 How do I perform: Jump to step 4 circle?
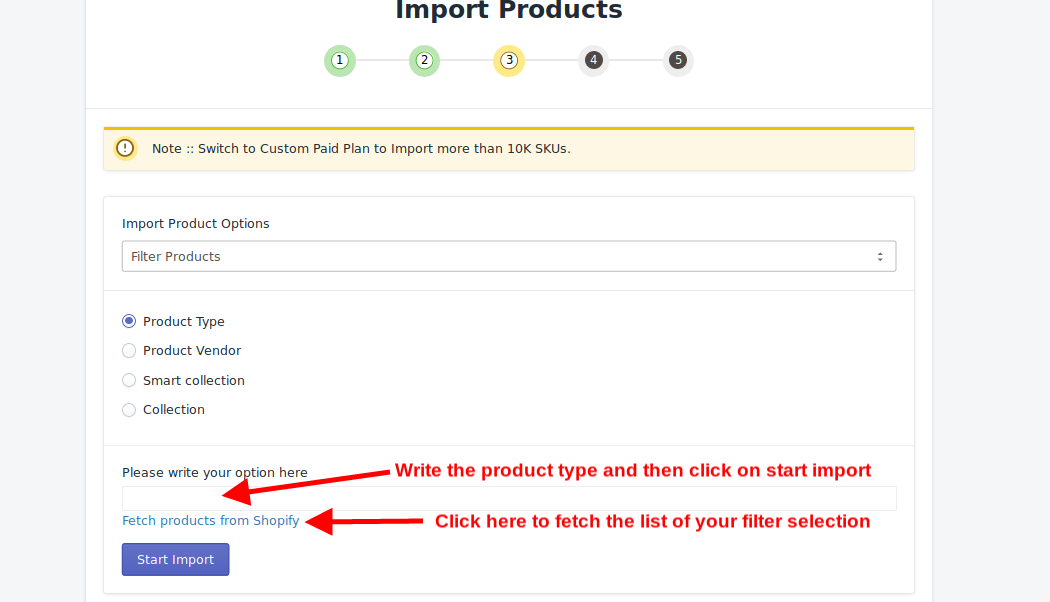point(593,60)
